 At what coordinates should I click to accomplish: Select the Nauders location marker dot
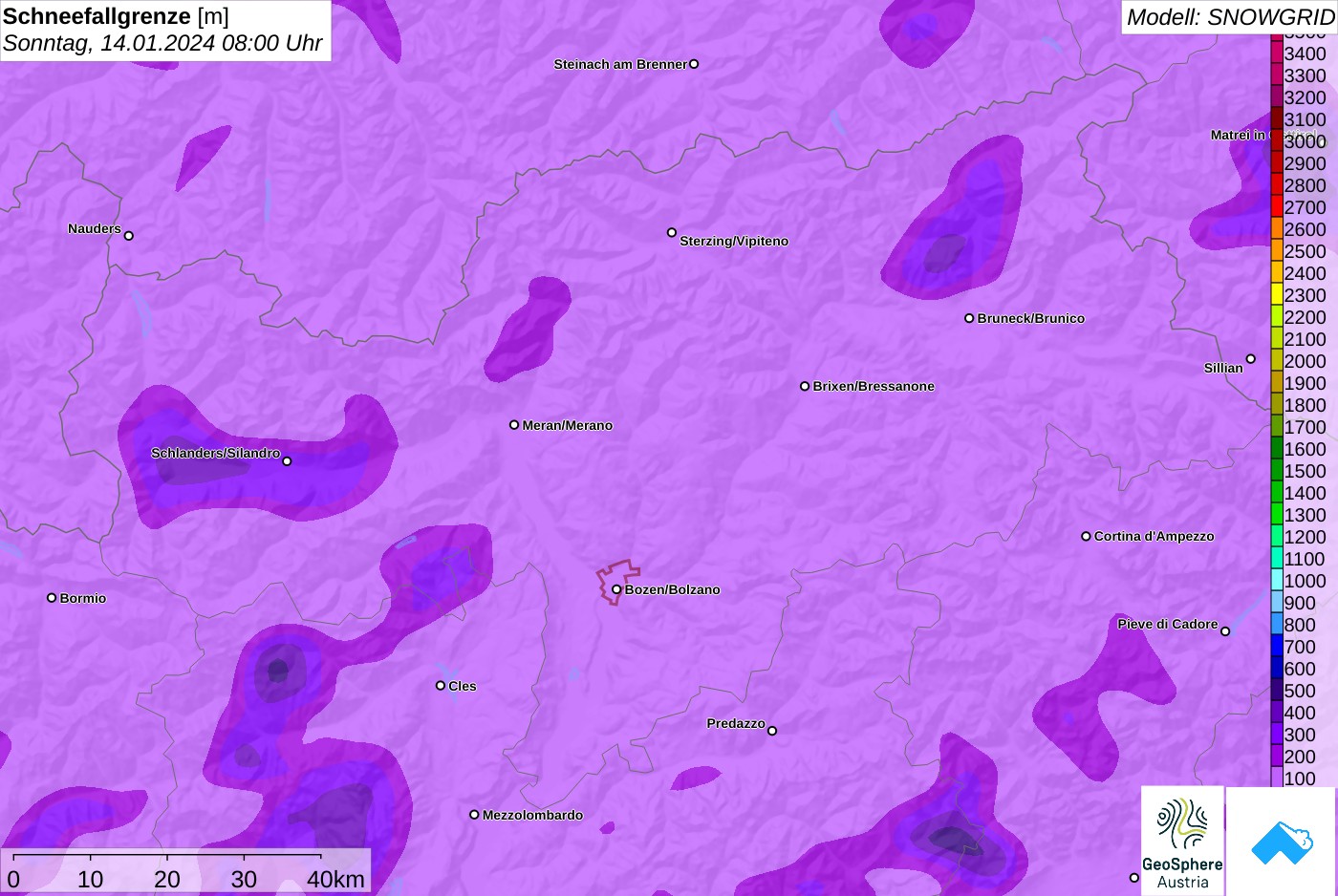129,236
